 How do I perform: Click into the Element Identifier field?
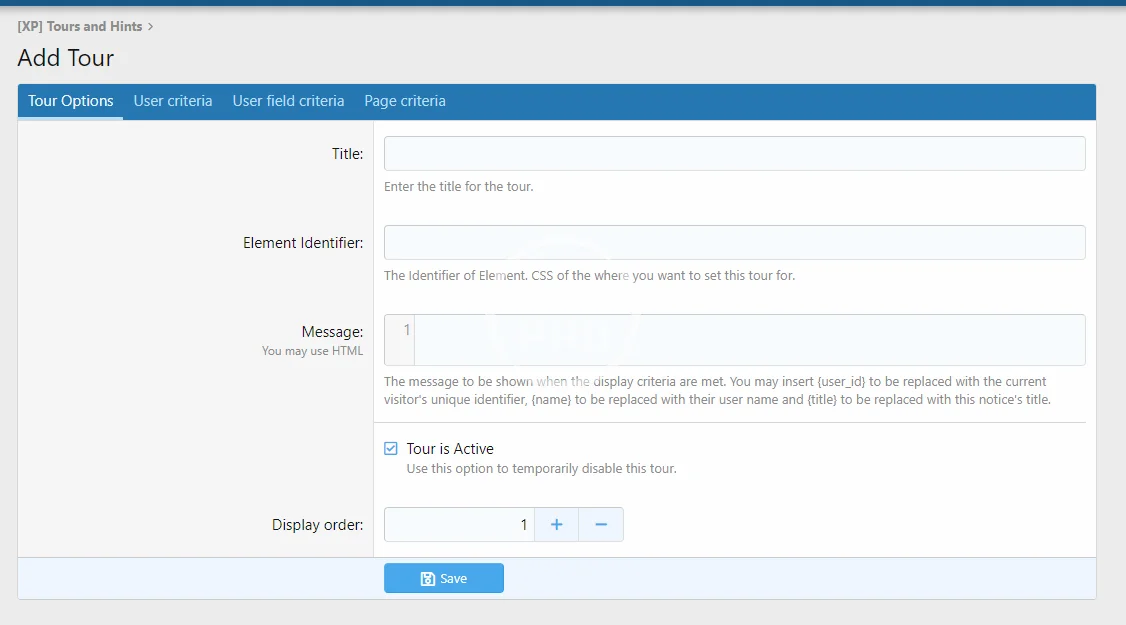click(x=734, y=243)
